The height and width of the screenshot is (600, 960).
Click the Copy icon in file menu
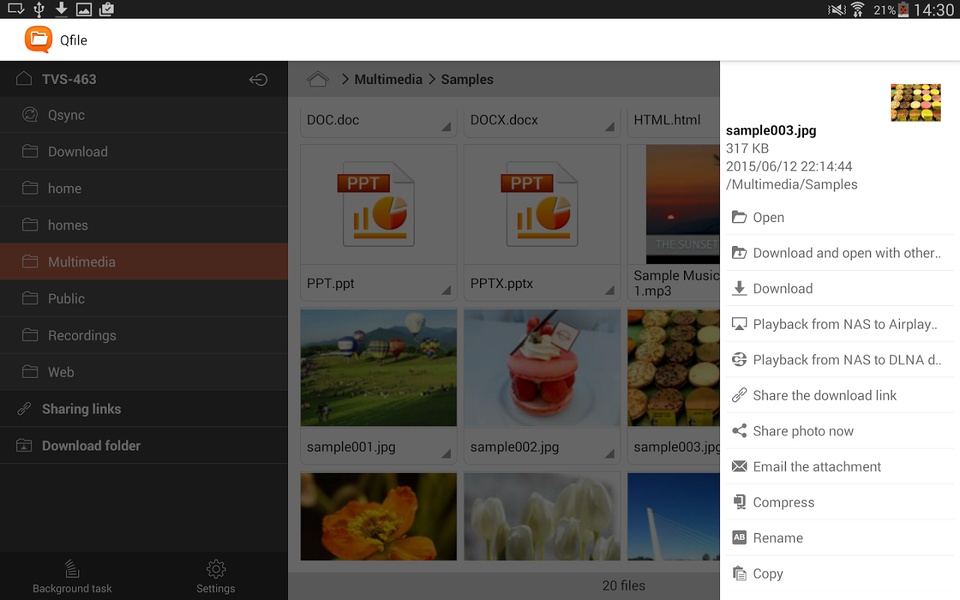click(740, 573)
